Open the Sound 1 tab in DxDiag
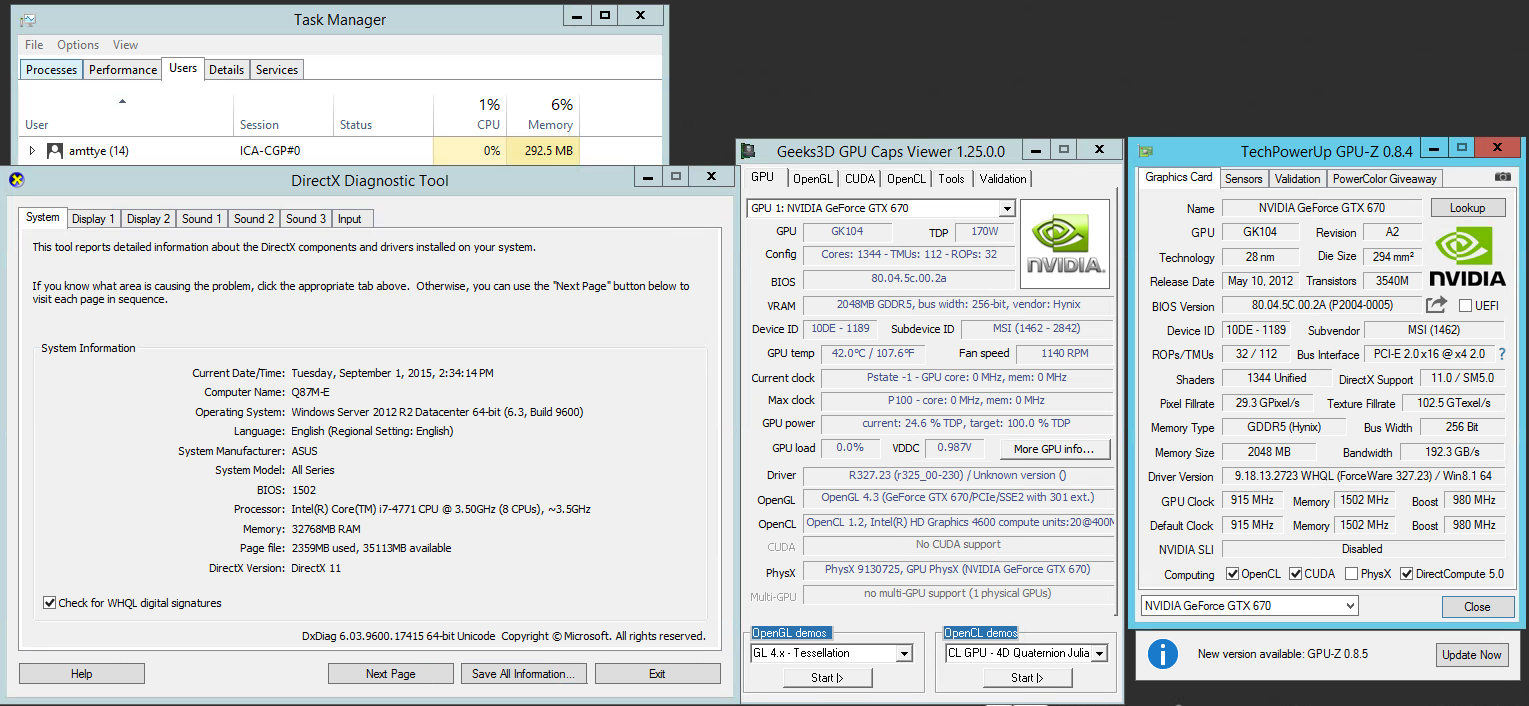Screen dimensions: 1529x706 click(202, 218)
